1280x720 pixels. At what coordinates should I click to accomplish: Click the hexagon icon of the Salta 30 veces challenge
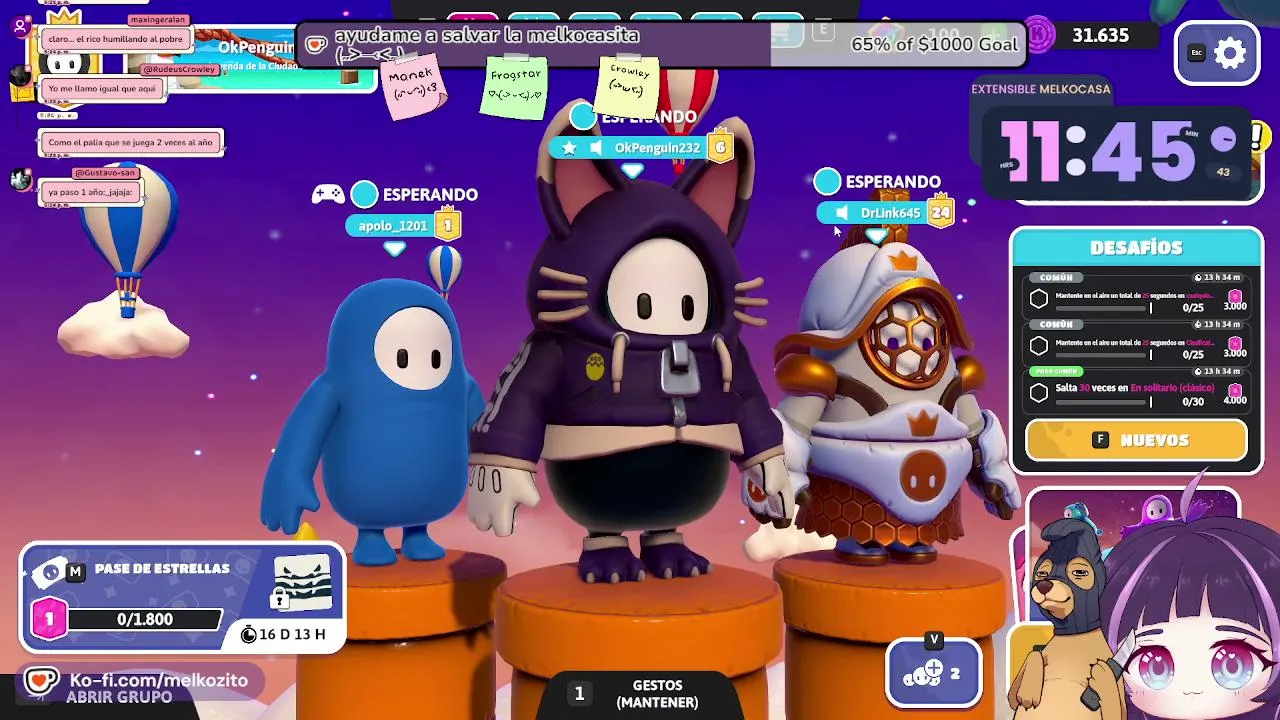(1039, 393)
